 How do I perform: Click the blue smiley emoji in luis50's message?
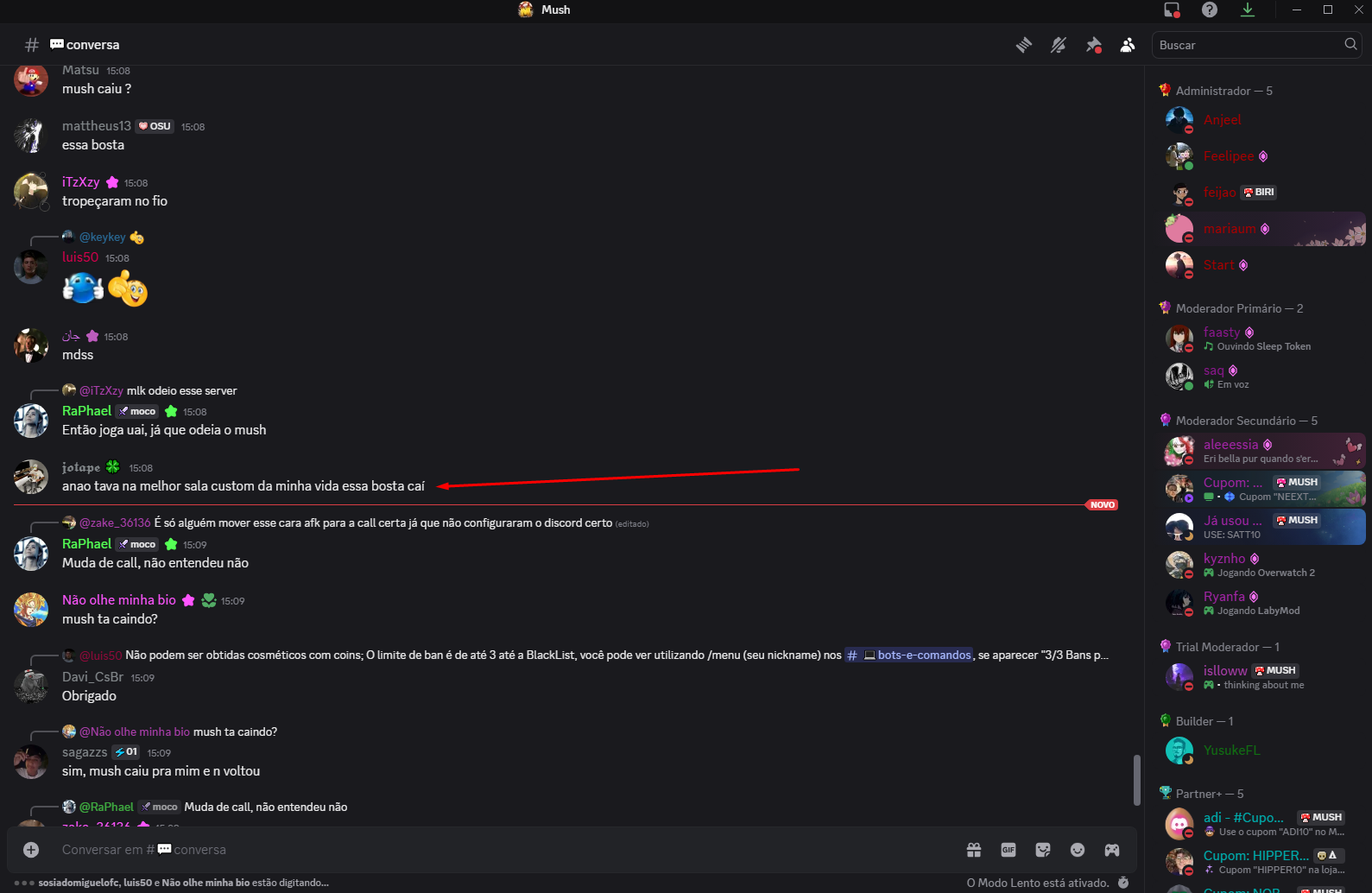[83, 288]
